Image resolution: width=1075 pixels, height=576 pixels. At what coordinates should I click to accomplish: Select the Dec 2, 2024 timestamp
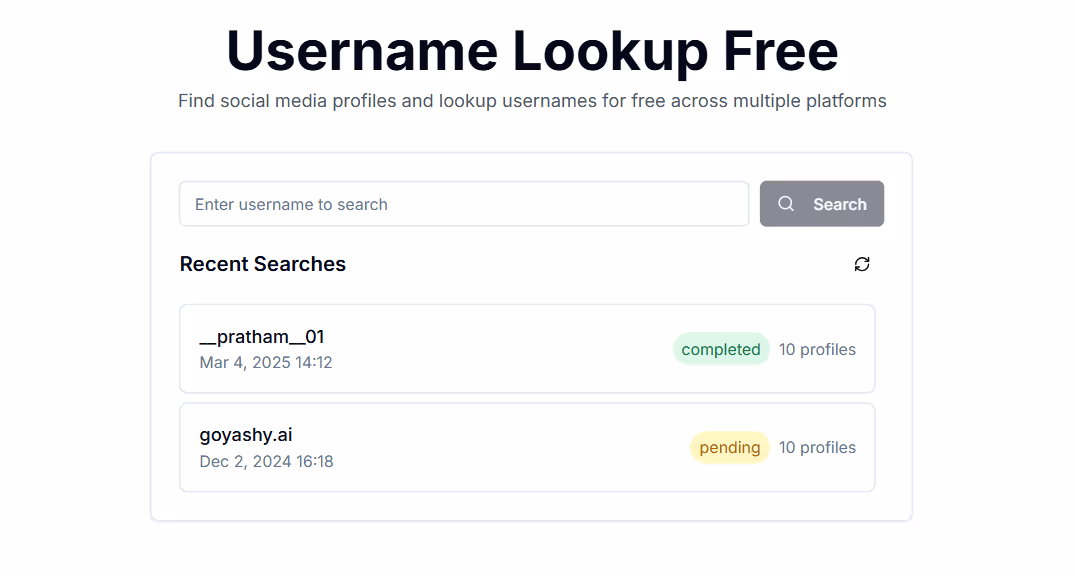coord(266,461)
